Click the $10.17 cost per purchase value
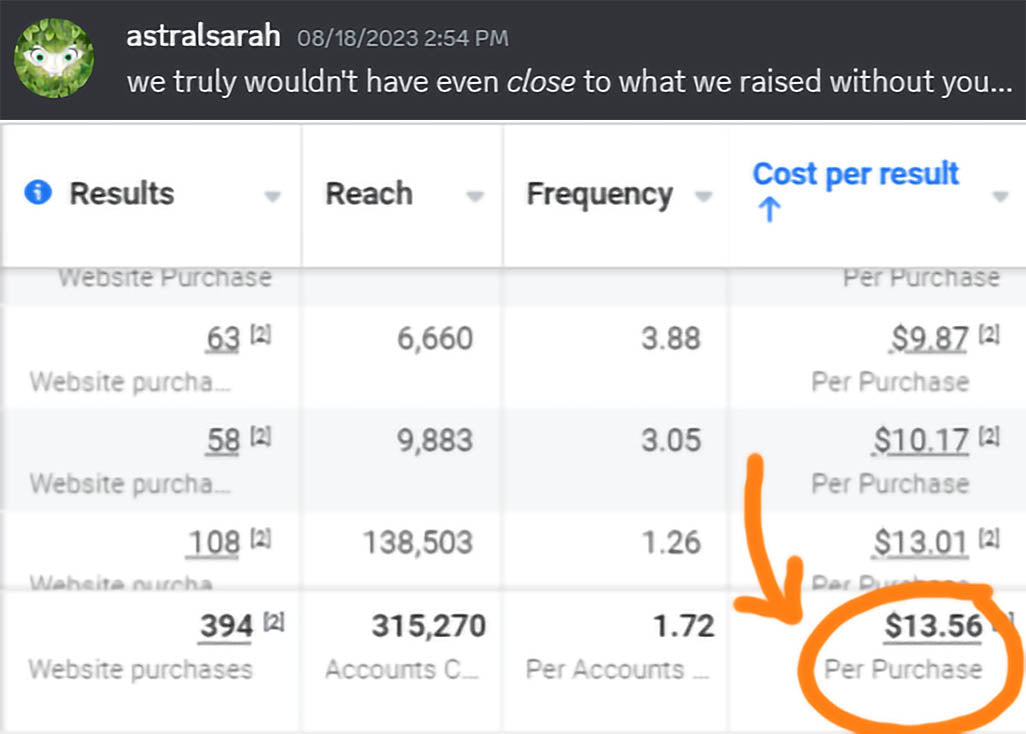This screenshot has width=1026, height=734. click(x=921, y=440)
